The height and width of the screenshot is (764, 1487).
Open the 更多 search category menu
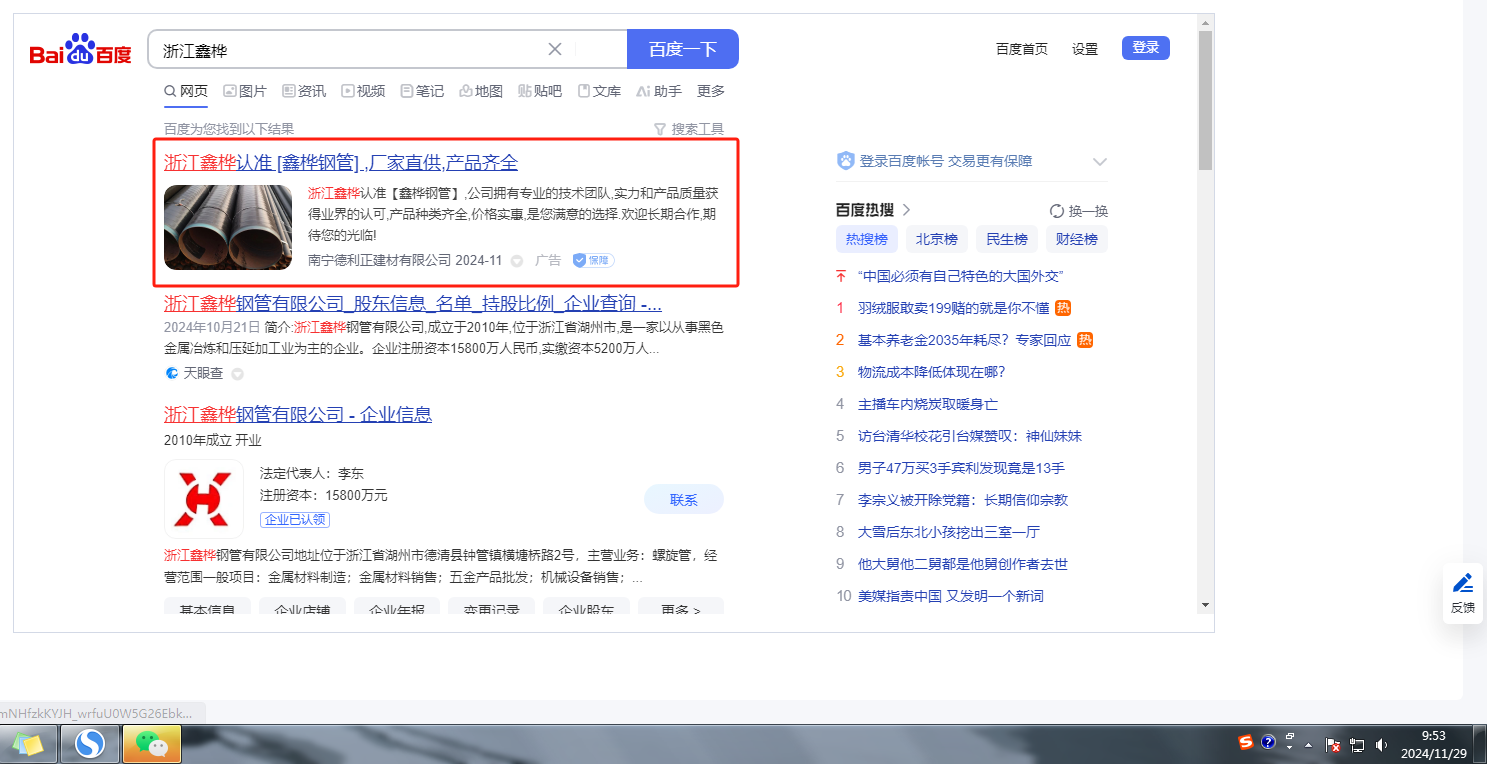pos(711,91)
